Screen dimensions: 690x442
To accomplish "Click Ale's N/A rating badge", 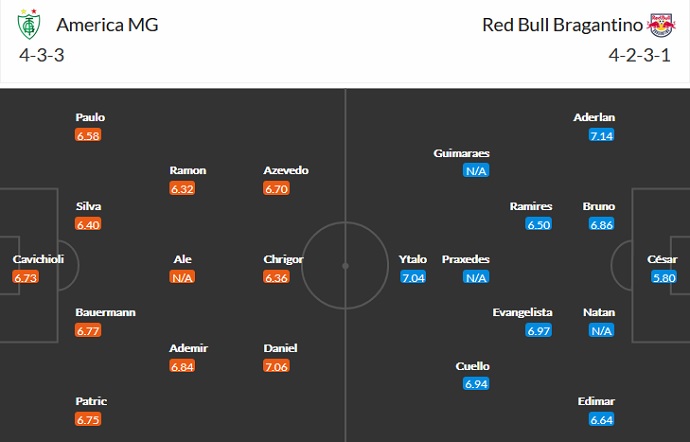I will 182,277.
